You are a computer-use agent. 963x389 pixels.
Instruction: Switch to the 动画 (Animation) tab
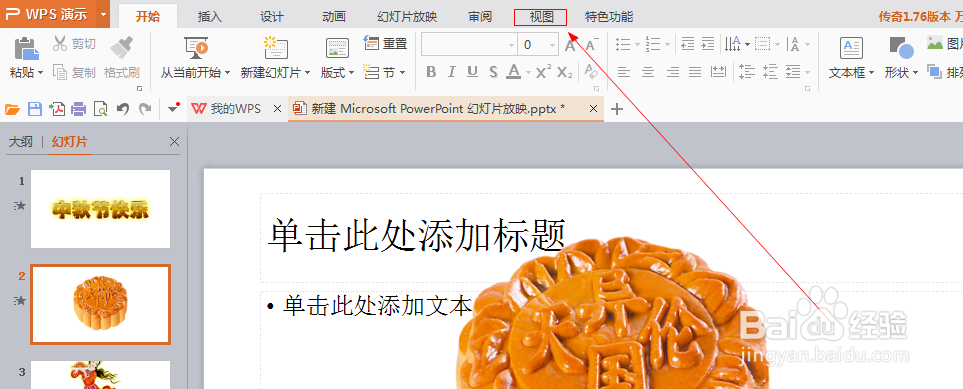tap(333, 17)
